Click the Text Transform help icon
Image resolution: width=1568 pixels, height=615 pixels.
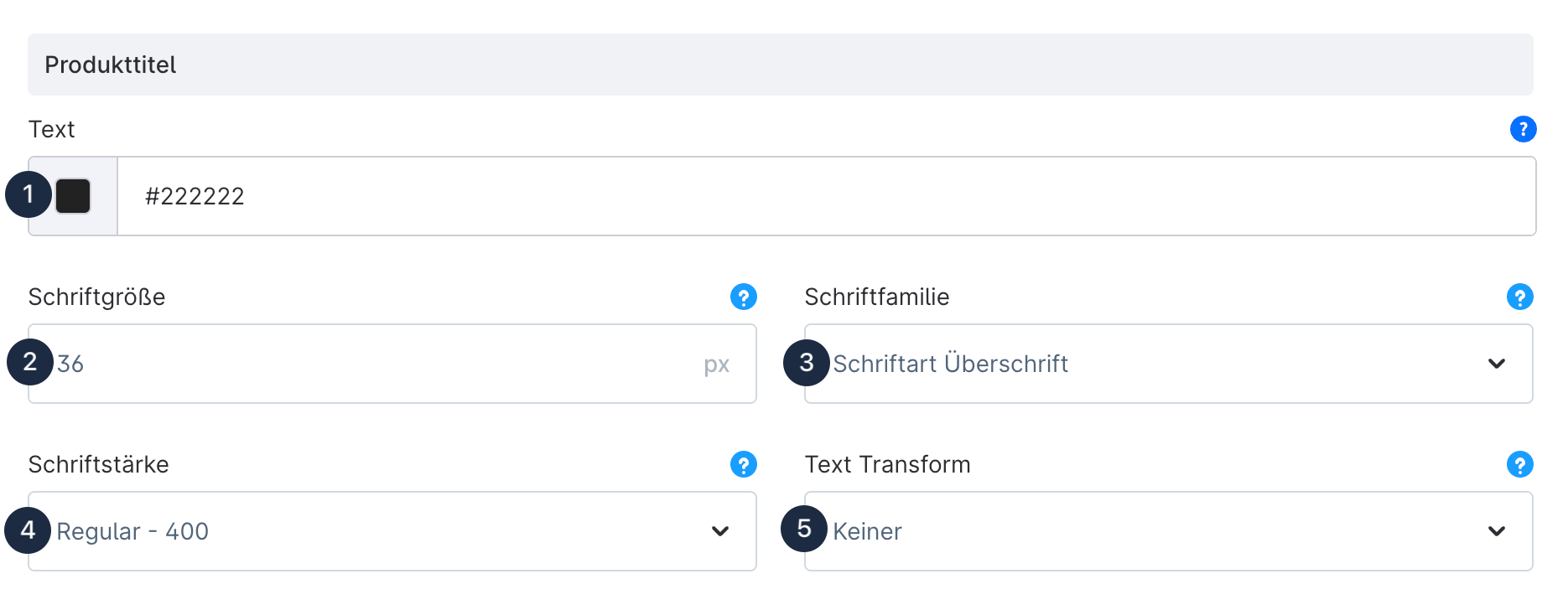(1519, 464)
